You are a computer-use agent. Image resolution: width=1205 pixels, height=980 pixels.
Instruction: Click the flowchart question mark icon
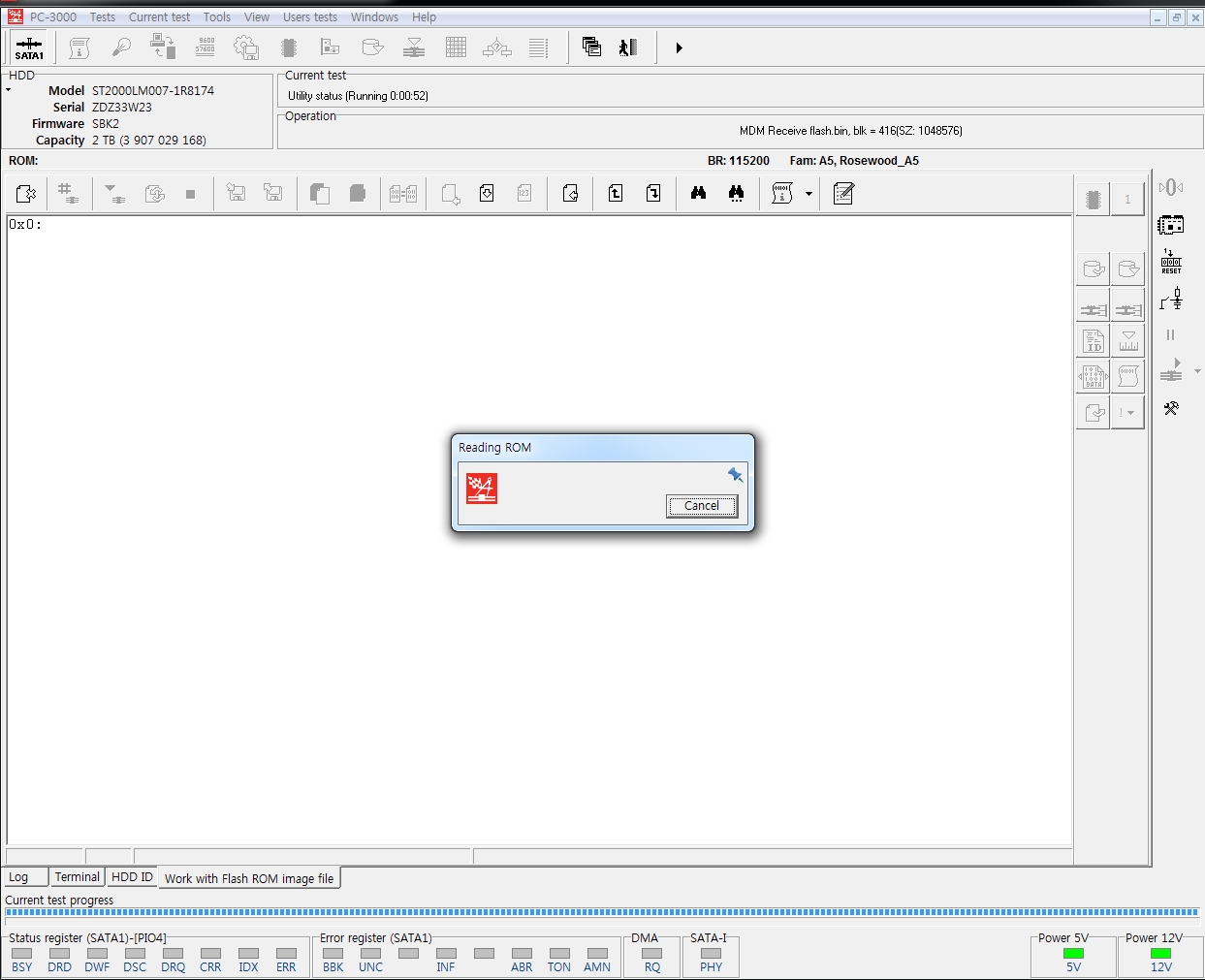[x=497, y=47]
